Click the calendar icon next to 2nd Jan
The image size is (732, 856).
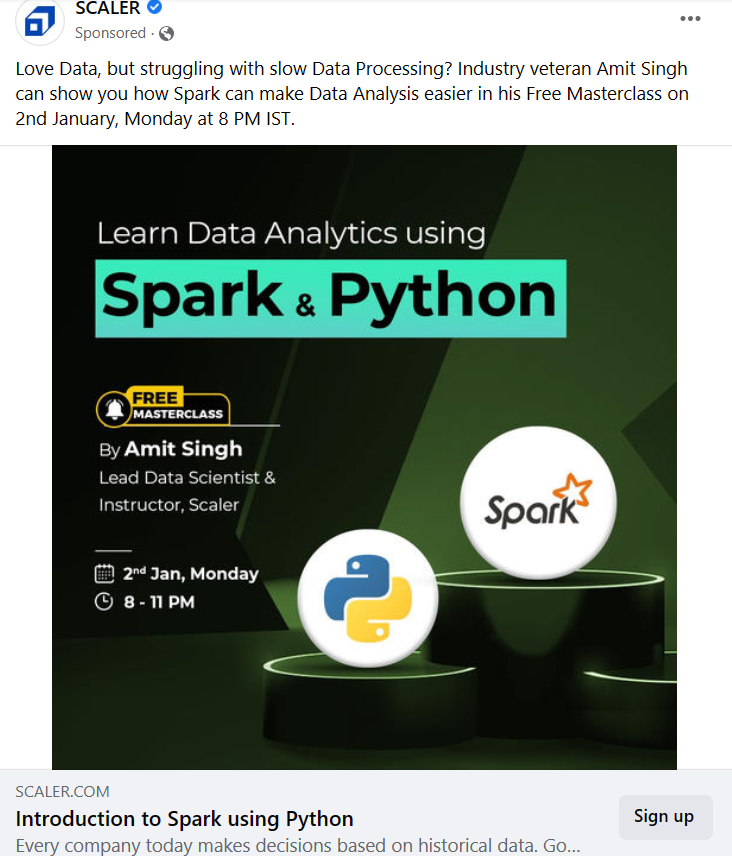(x=104, y=574)
